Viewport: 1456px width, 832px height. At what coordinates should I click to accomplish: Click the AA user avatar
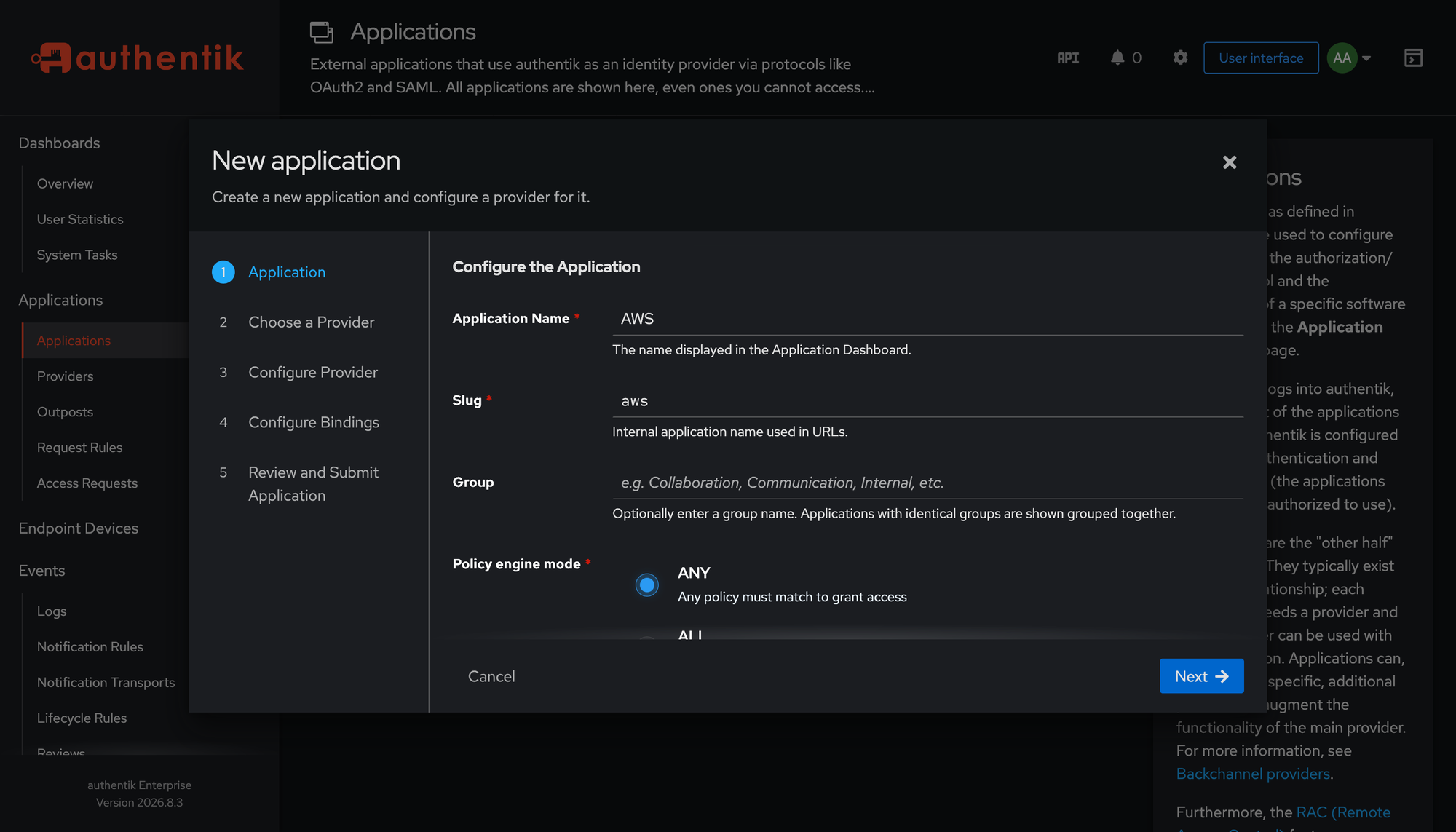(1342, 58)
